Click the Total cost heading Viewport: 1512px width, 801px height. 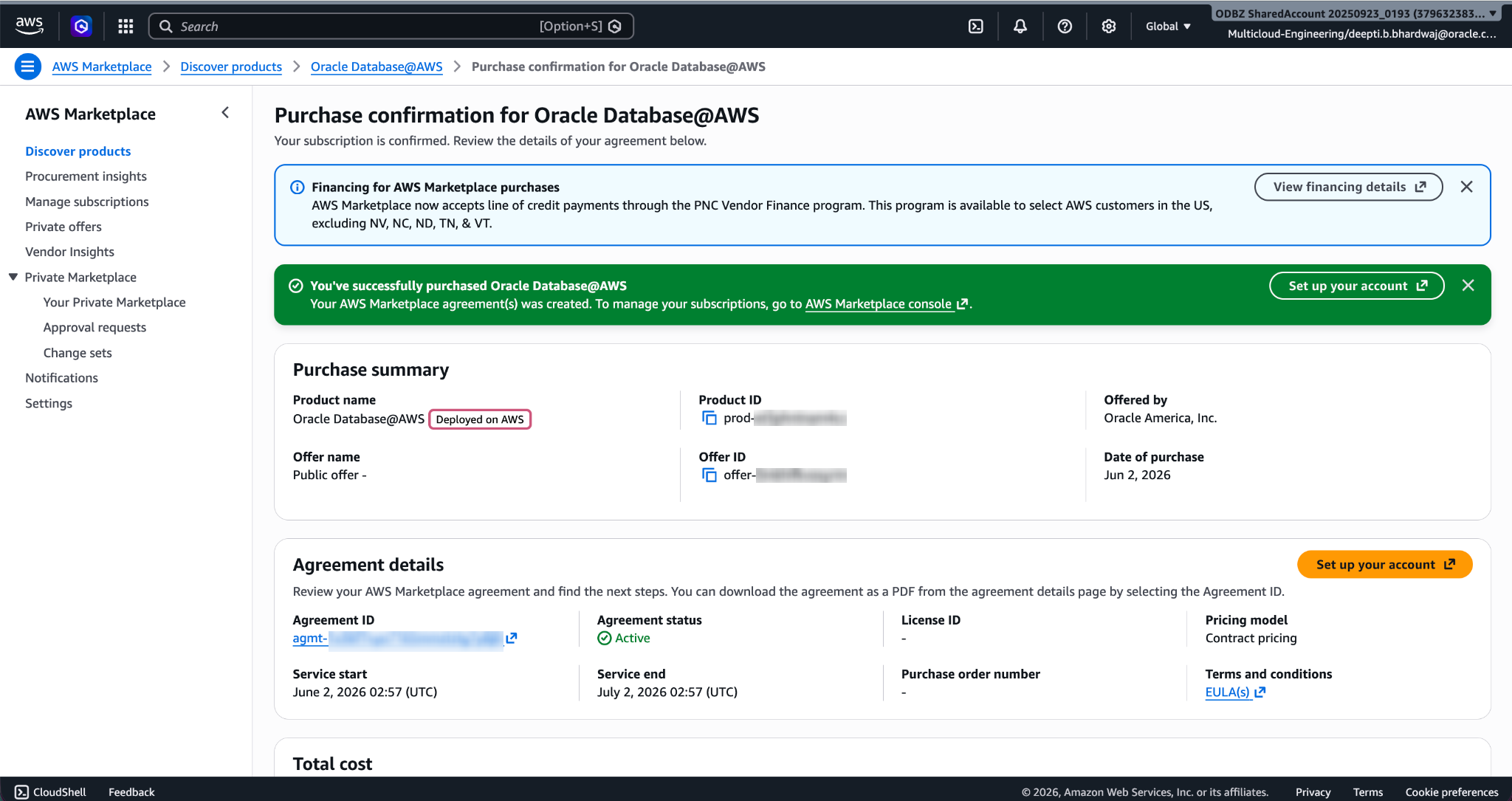pyautogui.click(x=332, y=764)
